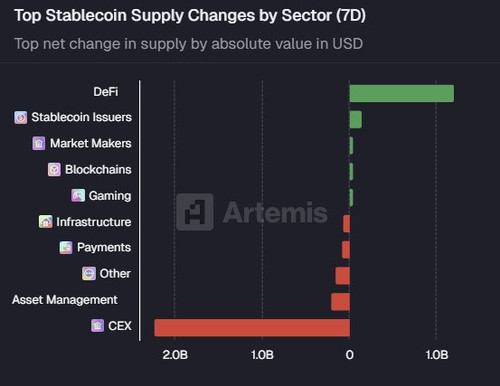Select the large red CEX bar
The width and height of the screenshot is (500, 386).
tap(252, 328)
